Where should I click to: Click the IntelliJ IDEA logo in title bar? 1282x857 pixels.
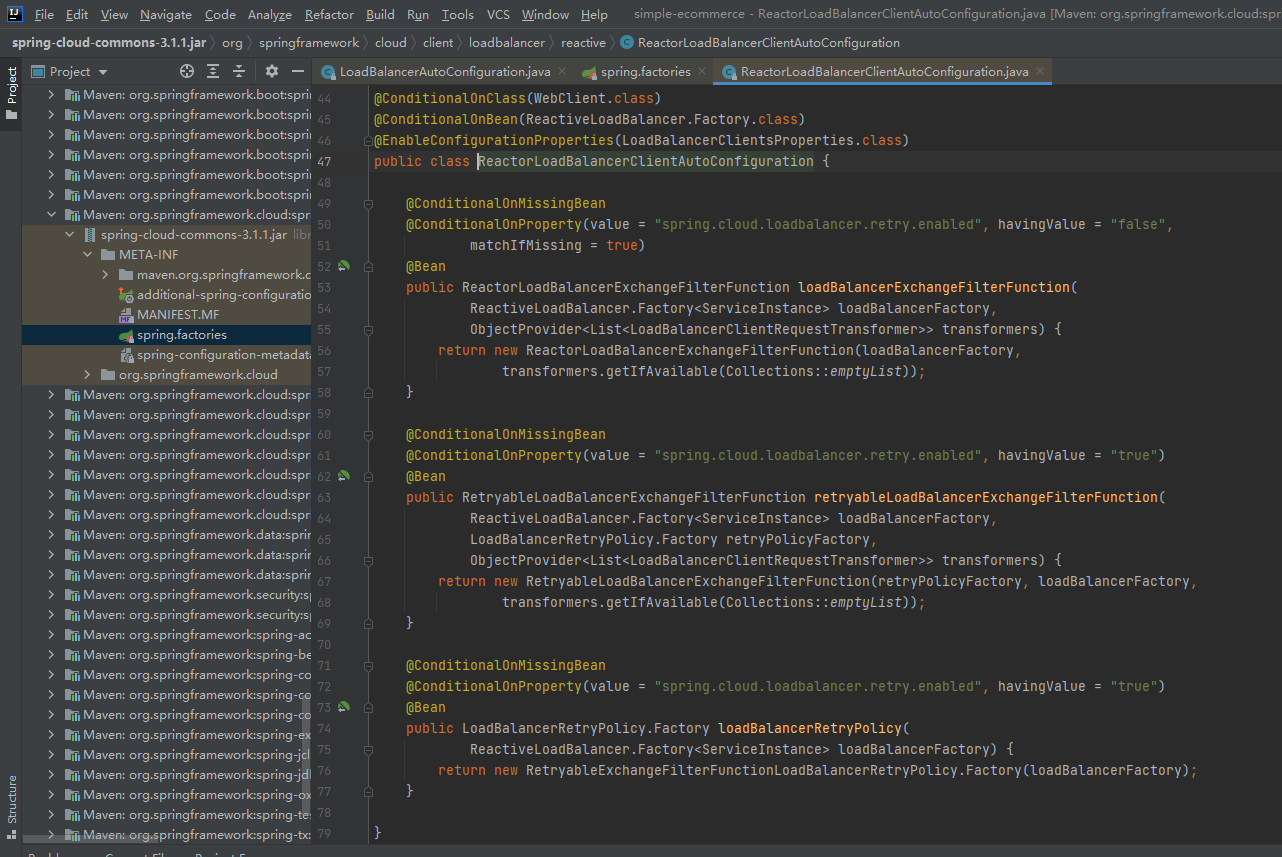click(15, 14)
